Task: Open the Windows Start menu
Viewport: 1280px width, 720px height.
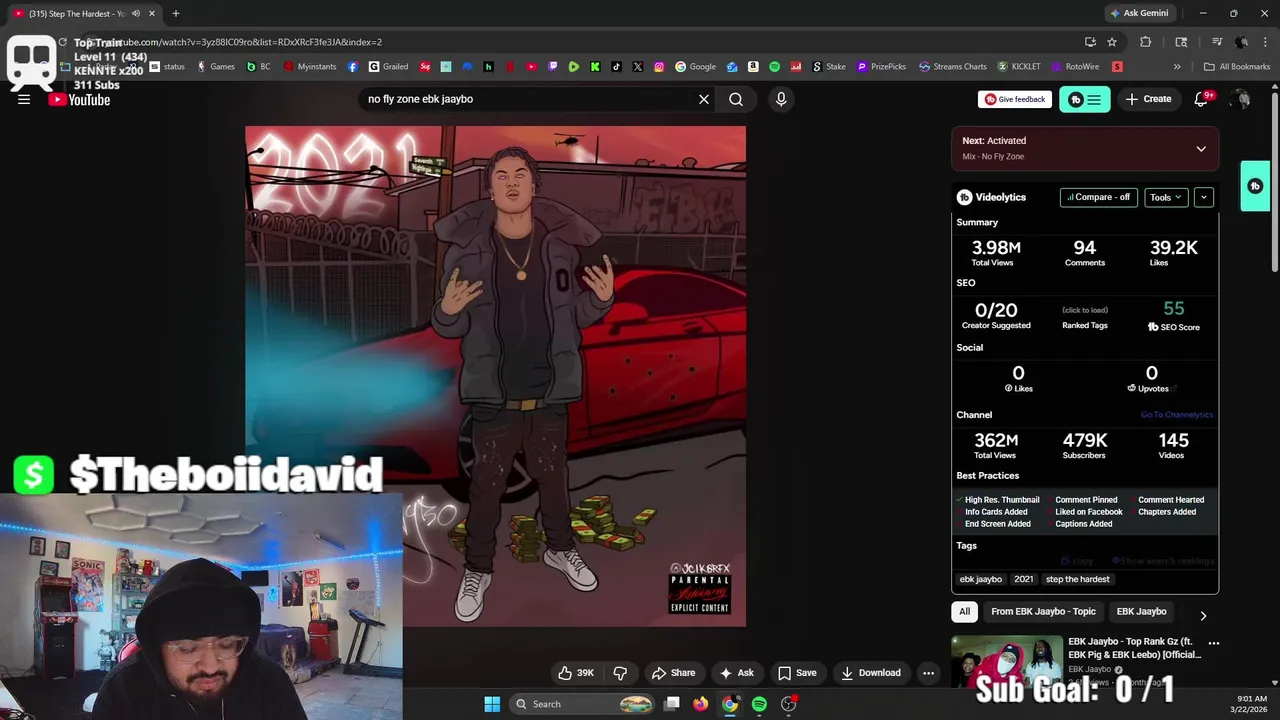Action: (492, 704)
